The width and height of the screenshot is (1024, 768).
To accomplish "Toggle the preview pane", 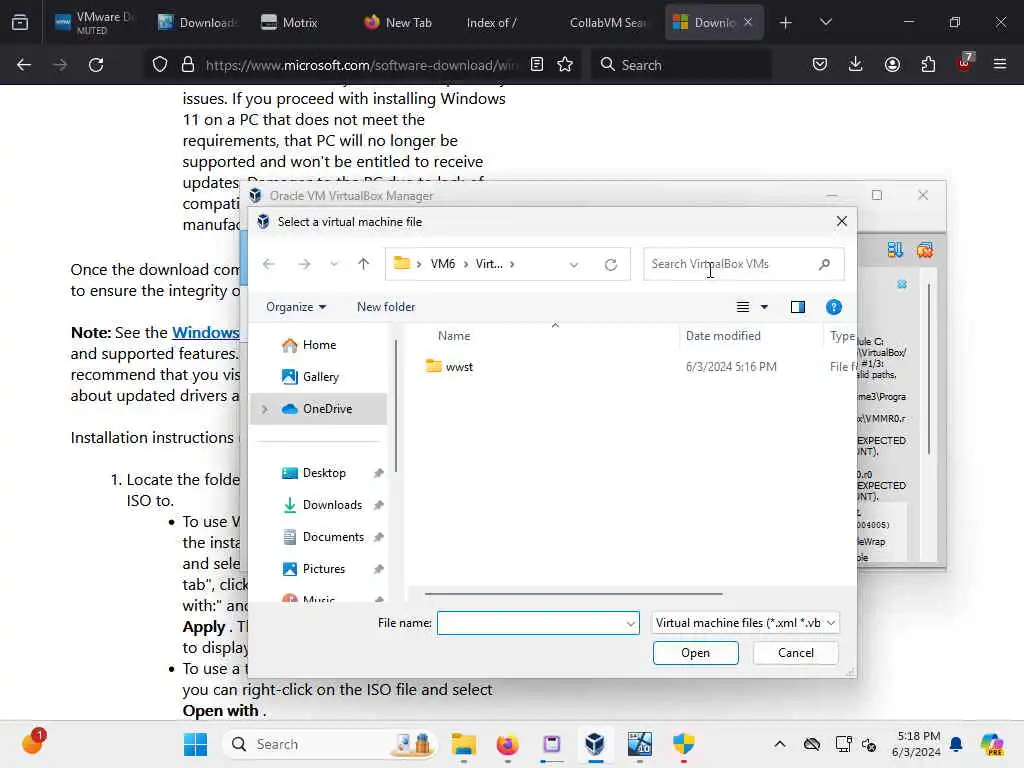I will (x=797, y=307).
